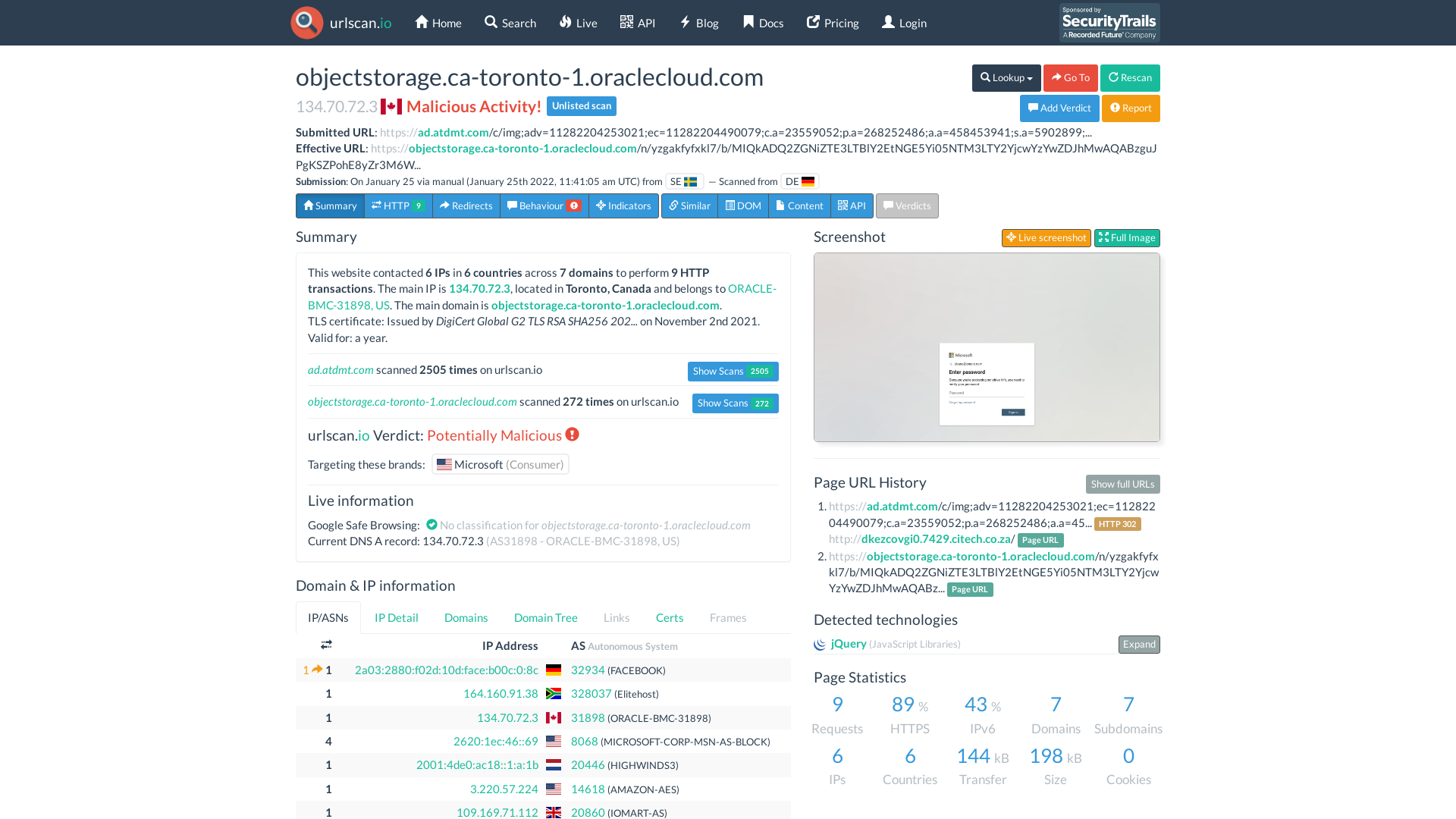The width and height of the screenshot is (1456, 819).
Task: Click the Canadian flag next to the IP
Action: click(x=391, y=107)
